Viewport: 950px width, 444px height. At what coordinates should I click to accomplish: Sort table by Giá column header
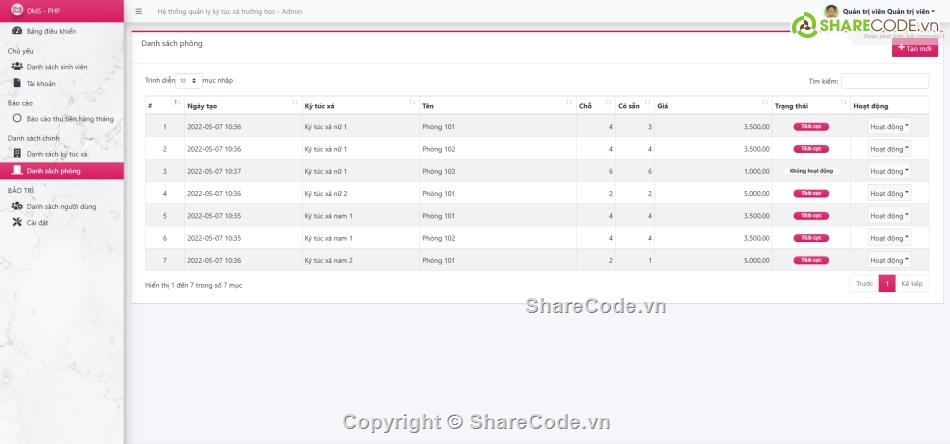712,105
